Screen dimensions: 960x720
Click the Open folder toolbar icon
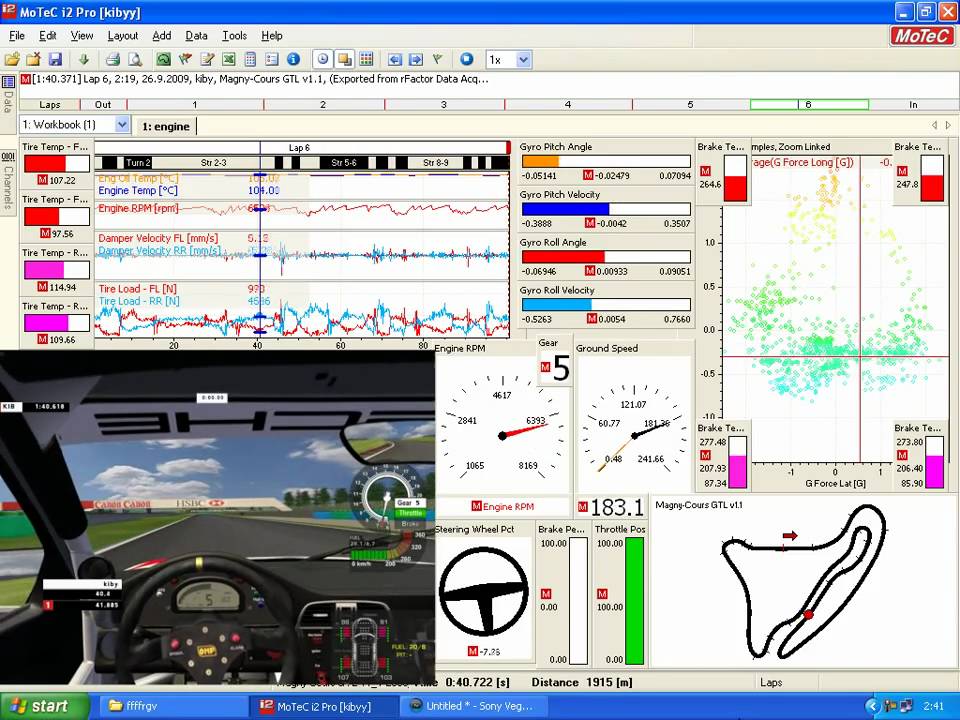(x=12, y=59)
